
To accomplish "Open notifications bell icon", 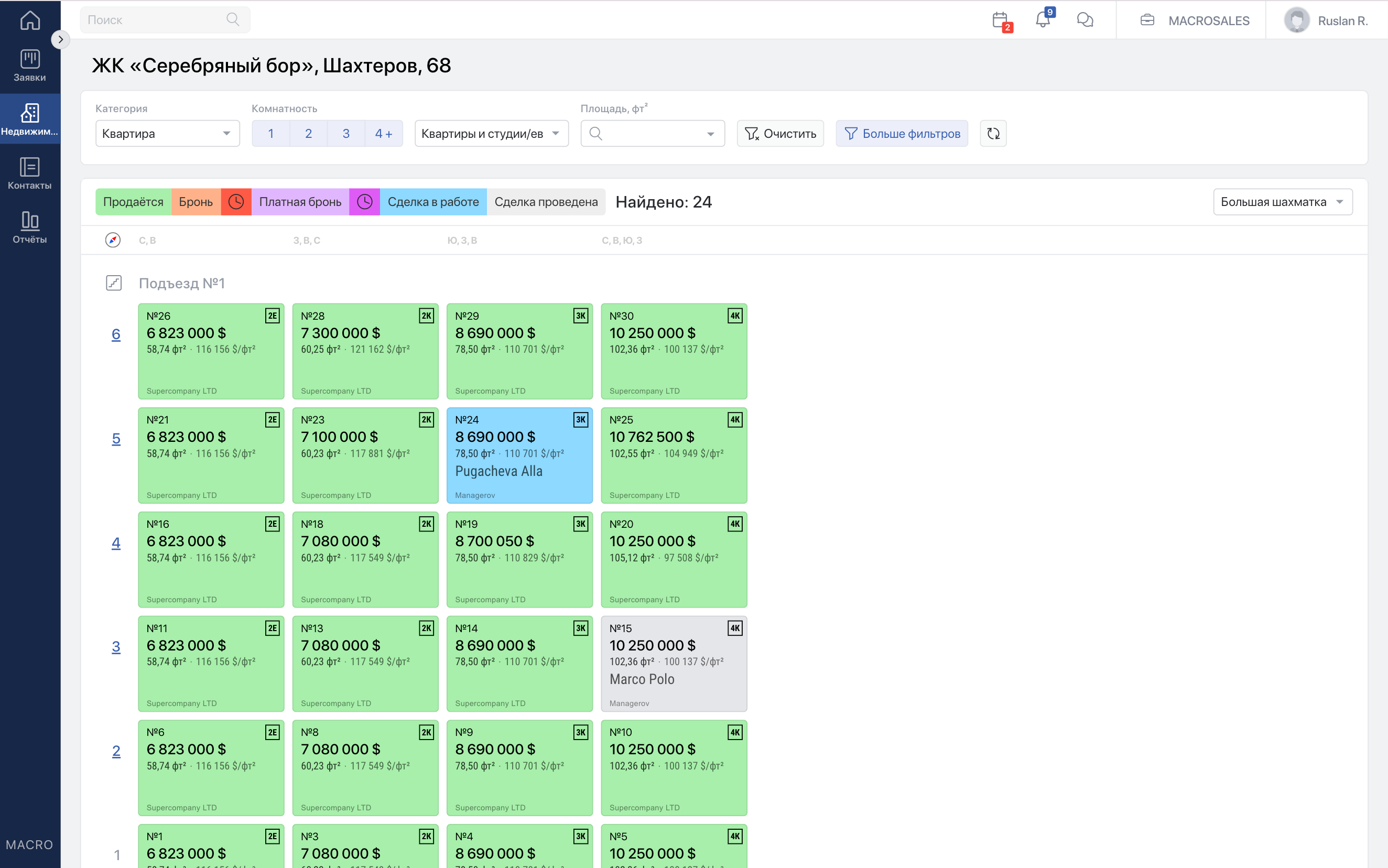I will [1043, 19].
